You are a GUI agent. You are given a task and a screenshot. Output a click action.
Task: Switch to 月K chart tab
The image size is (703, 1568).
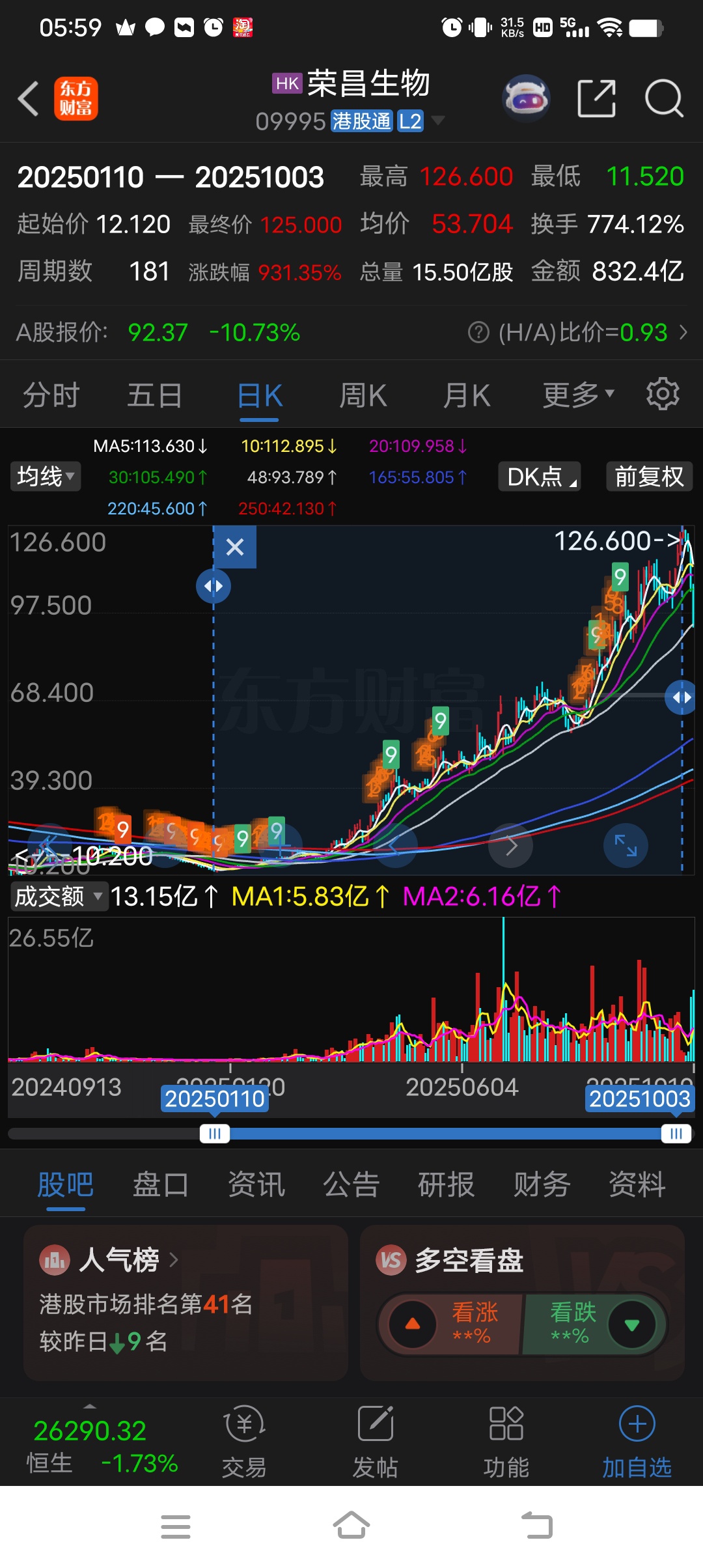point(467,395)
